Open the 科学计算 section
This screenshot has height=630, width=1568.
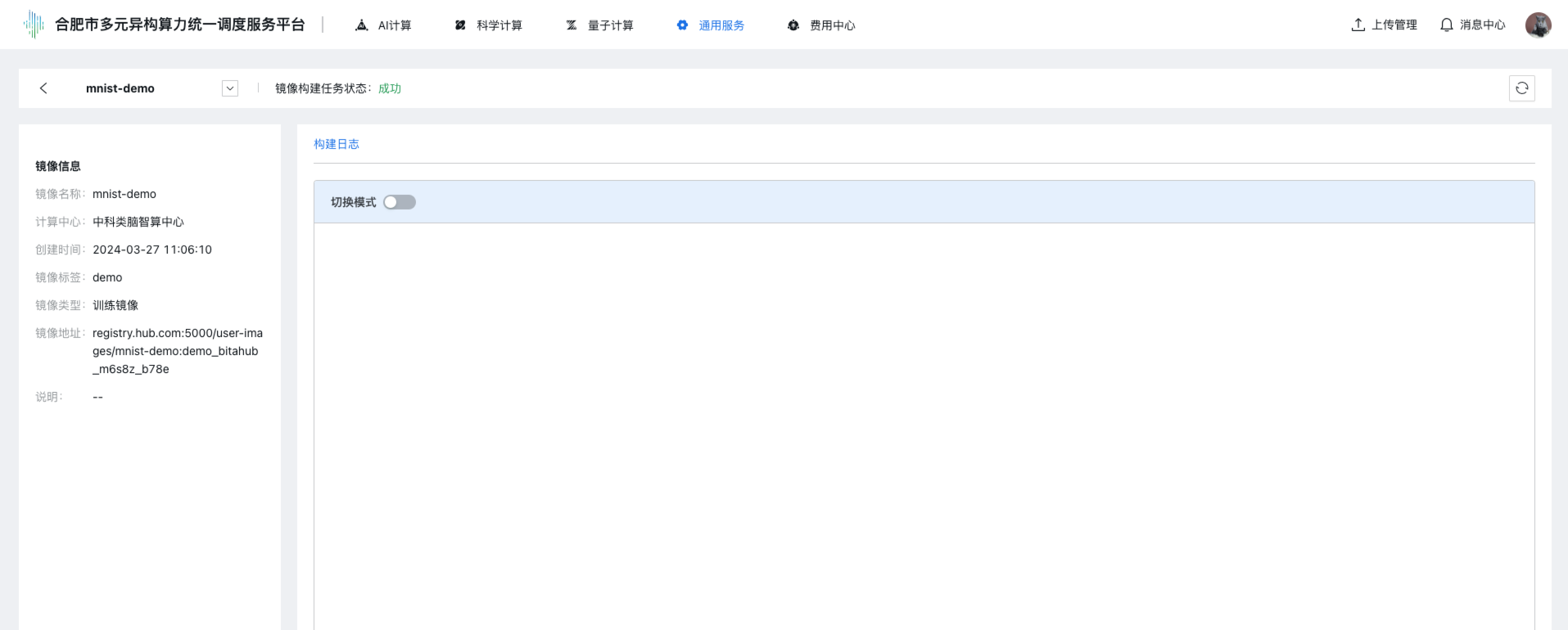click(489, 25)
